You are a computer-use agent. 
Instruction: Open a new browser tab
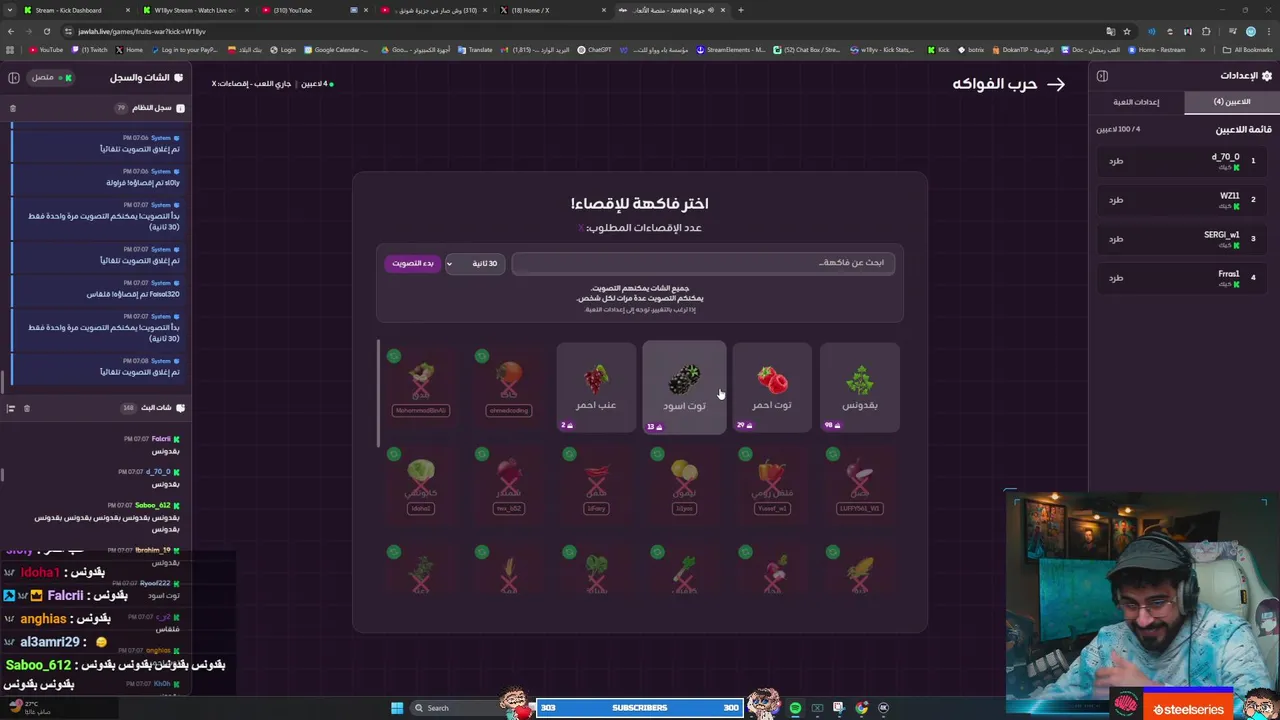point(740,10)
